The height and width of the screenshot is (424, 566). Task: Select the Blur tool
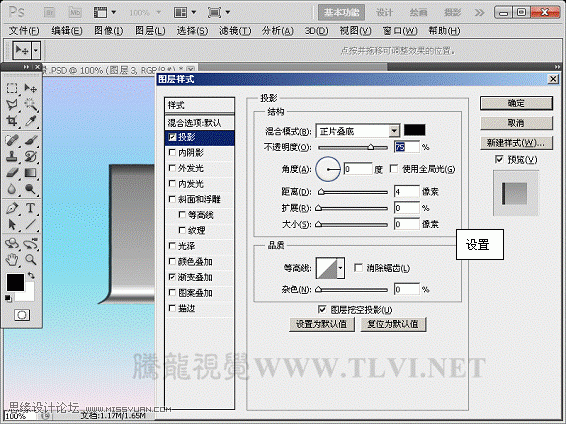click(12, 189)
